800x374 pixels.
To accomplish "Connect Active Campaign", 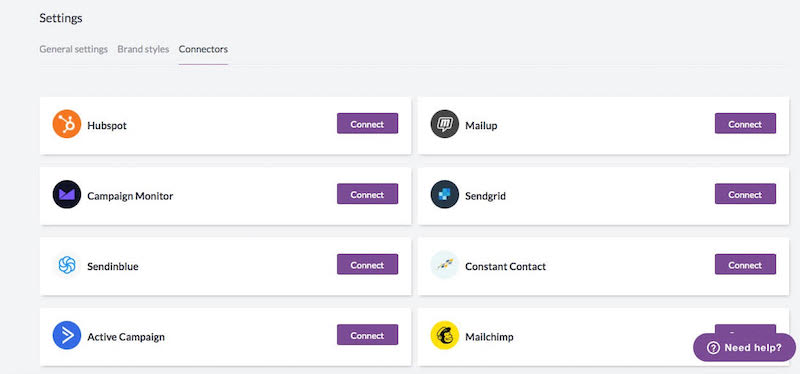I will click(367, 335).
